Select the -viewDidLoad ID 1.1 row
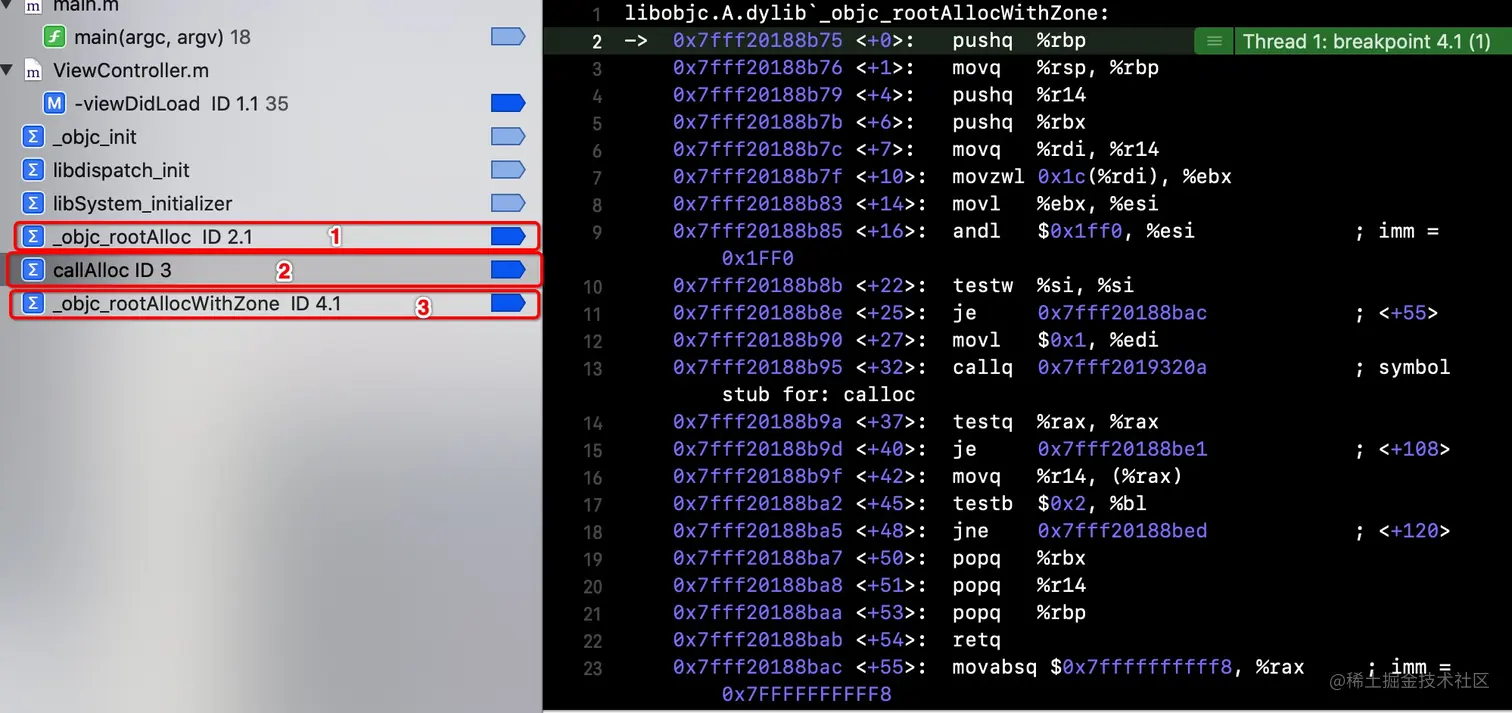The image size is (1512, 713). coord(271,103)
